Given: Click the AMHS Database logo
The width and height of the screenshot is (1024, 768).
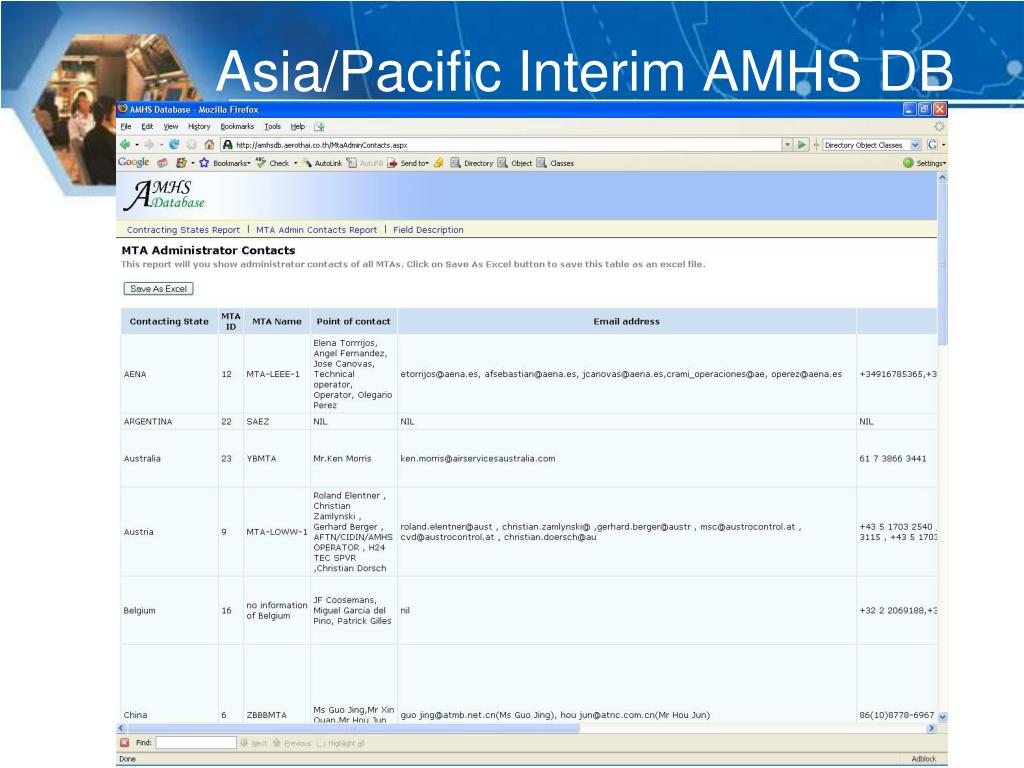Looking at the screenshot, I should click(x=165, y=195).
